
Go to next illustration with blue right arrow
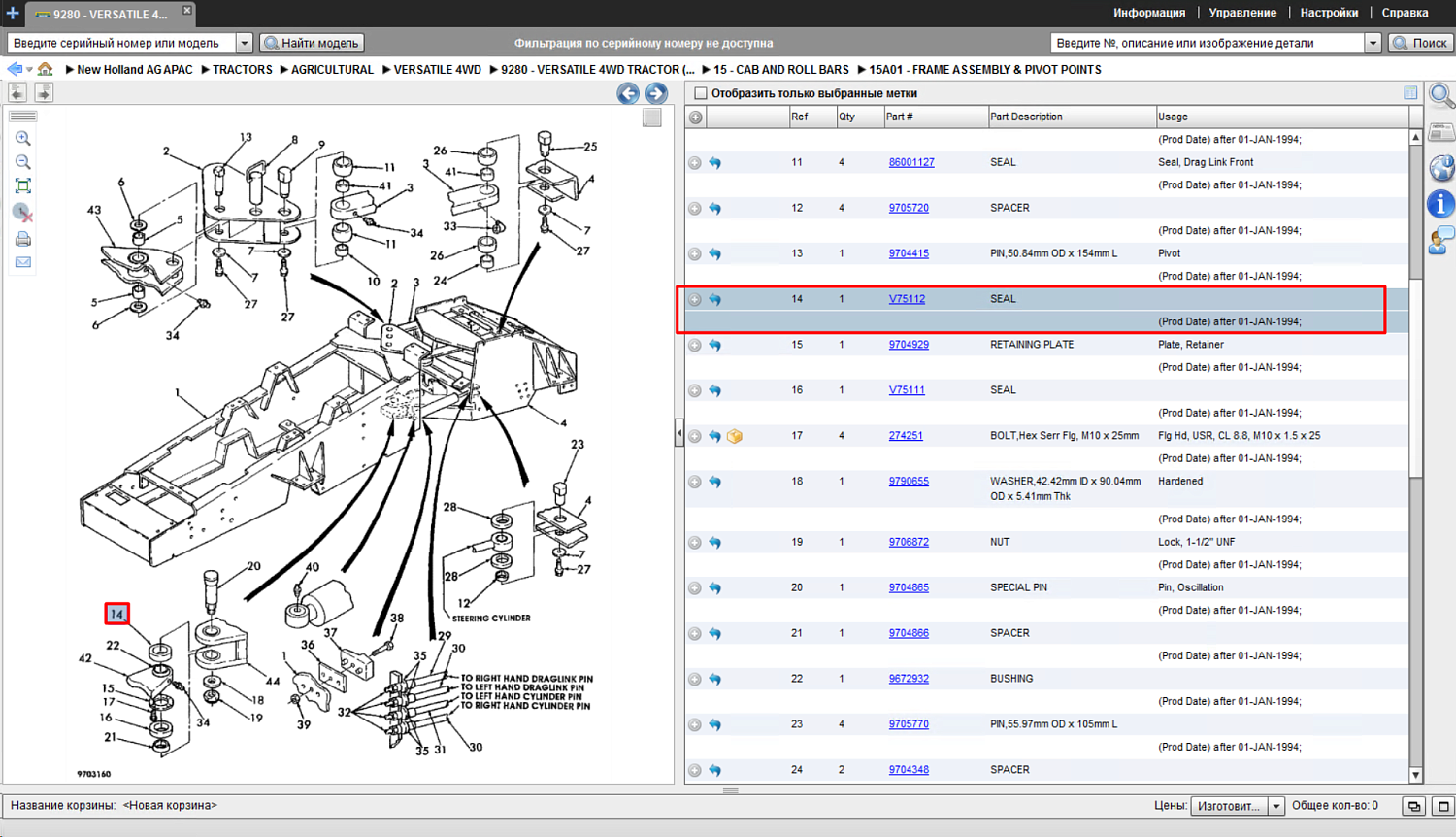coord(656,93)
